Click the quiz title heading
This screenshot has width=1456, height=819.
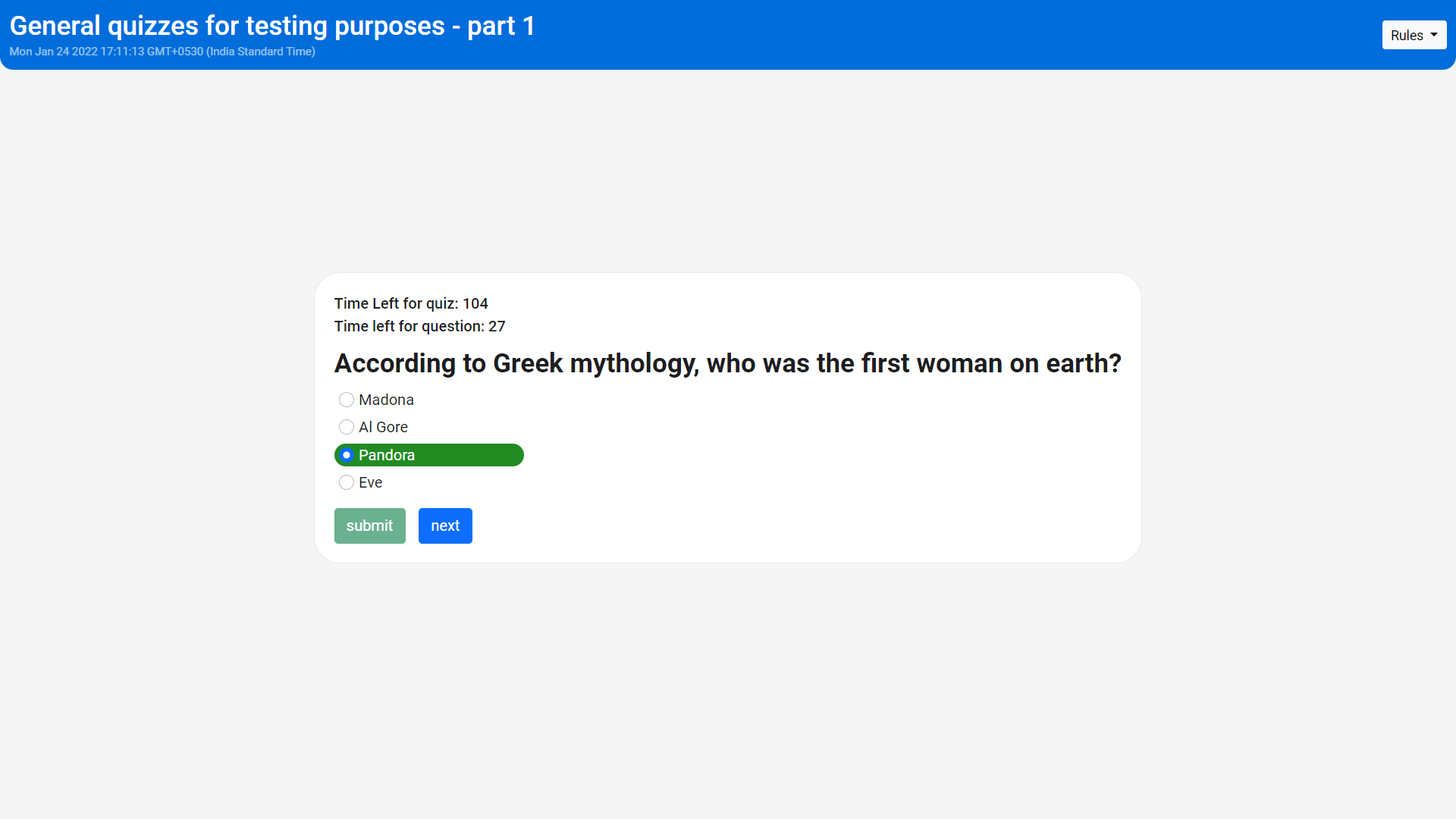[273, 25]
